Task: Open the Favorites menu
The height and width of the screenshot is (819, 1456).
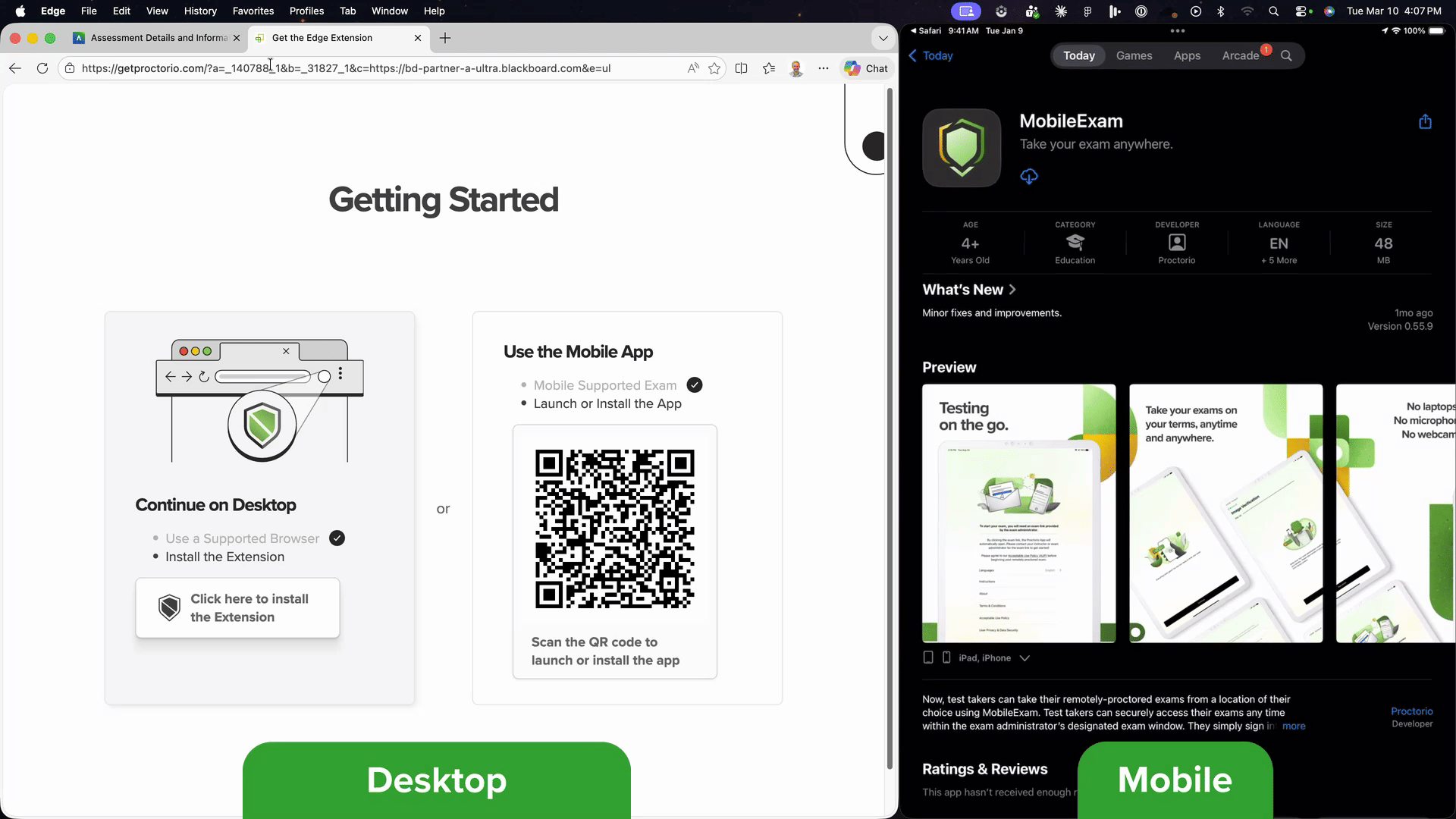Action: coord(253,11)
